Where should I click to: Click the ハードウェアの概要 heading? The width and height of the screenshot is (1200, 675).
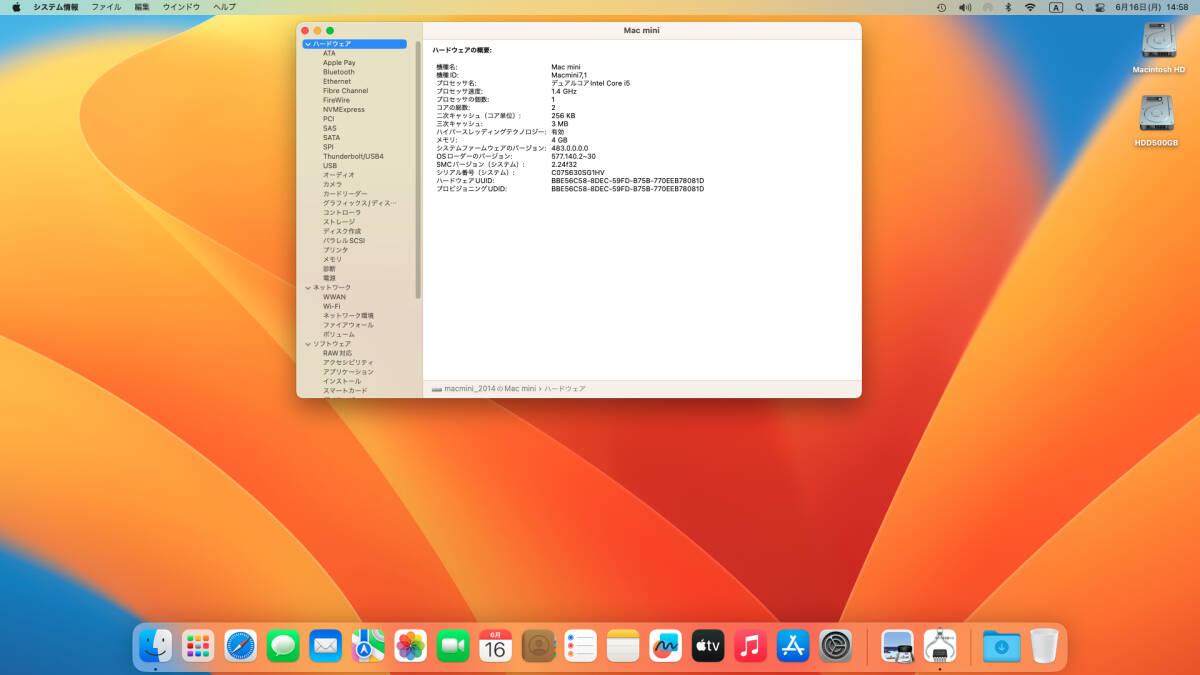(x=462, y=50)
